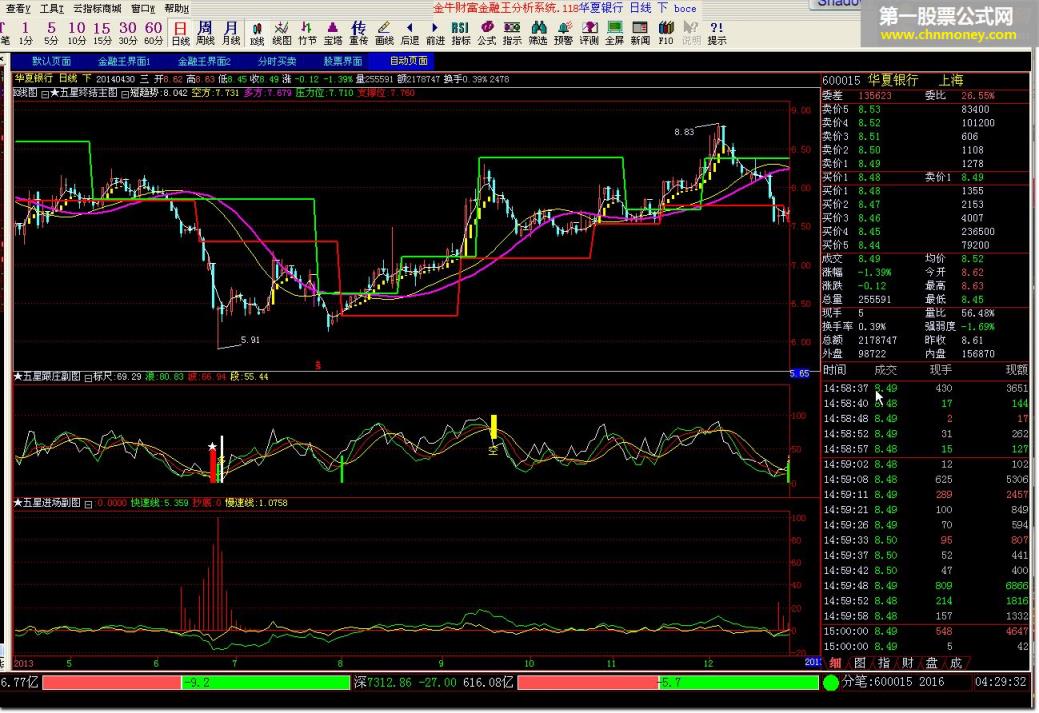Switch to 10分 ten-minute period

click(x=77, y=33)
